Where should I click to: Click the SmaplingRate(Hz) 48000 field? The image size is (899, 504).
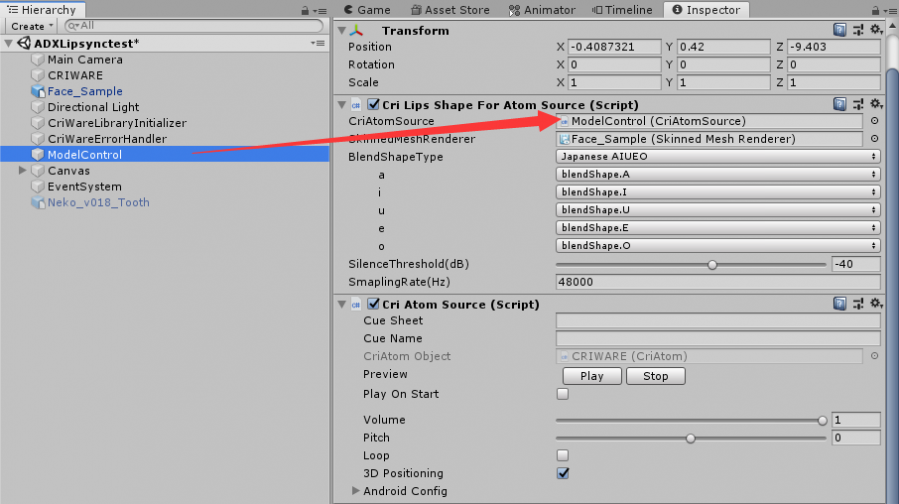718,282
